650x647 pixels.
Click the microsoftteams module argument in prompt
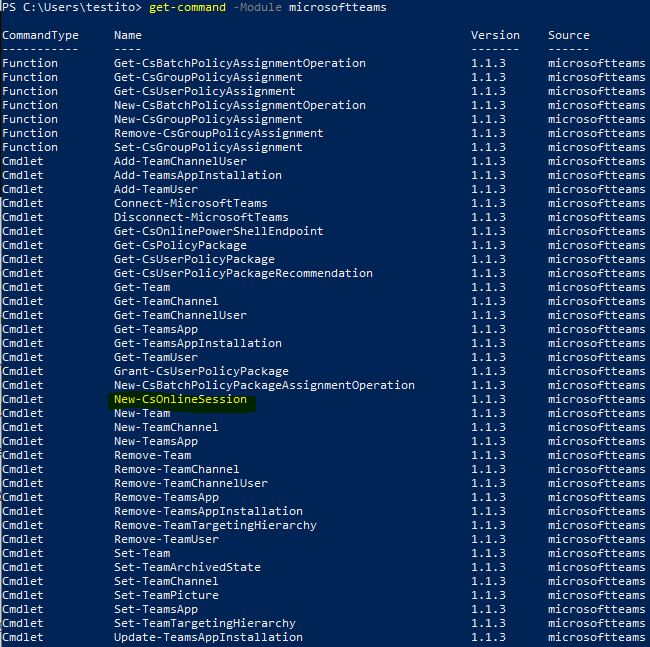(337, 7)
